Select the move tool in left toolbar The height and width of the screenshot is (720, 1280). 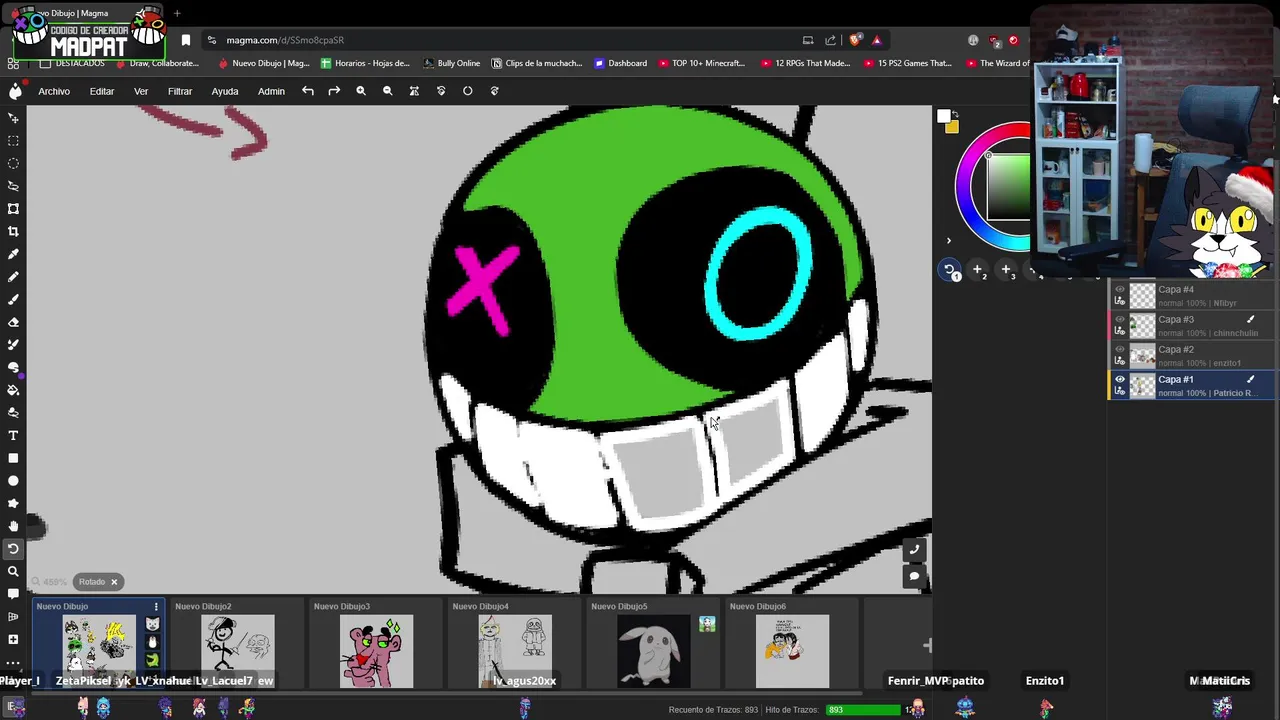[x=13, y=118]
